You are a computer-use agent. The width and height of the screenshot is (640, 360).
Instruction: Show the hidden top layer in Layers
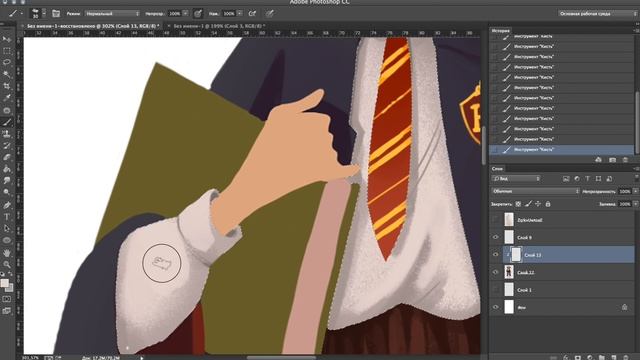(x=496, y=220)
